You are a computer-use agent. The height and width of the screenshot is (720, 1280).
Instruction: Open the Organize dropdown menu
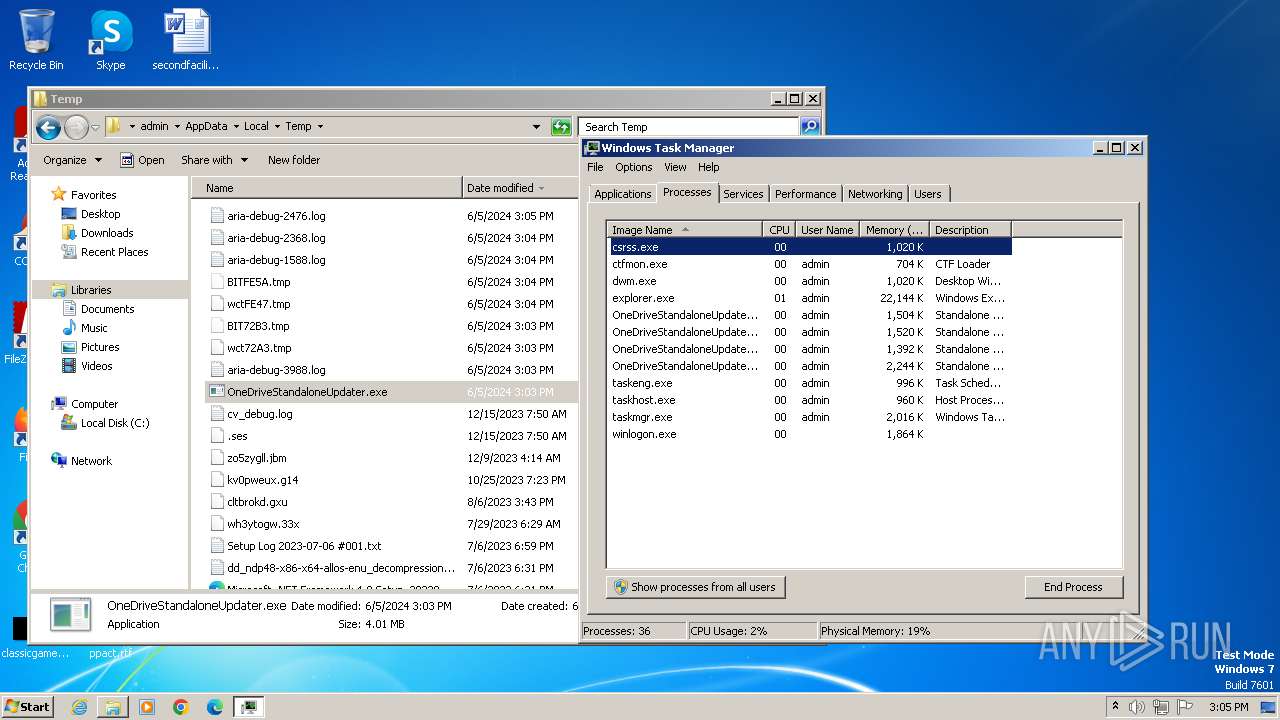[x=72, y=160]
